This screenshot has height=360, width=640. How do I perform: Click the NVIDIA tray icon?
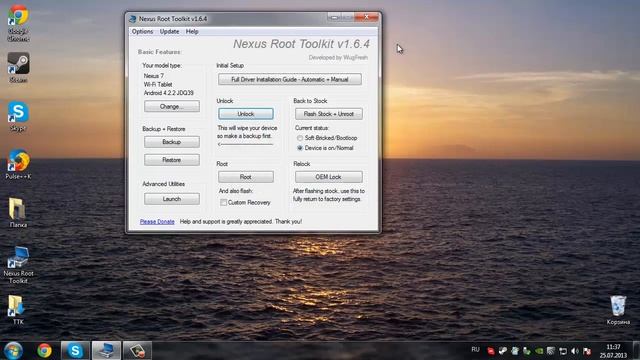(539, 351)
